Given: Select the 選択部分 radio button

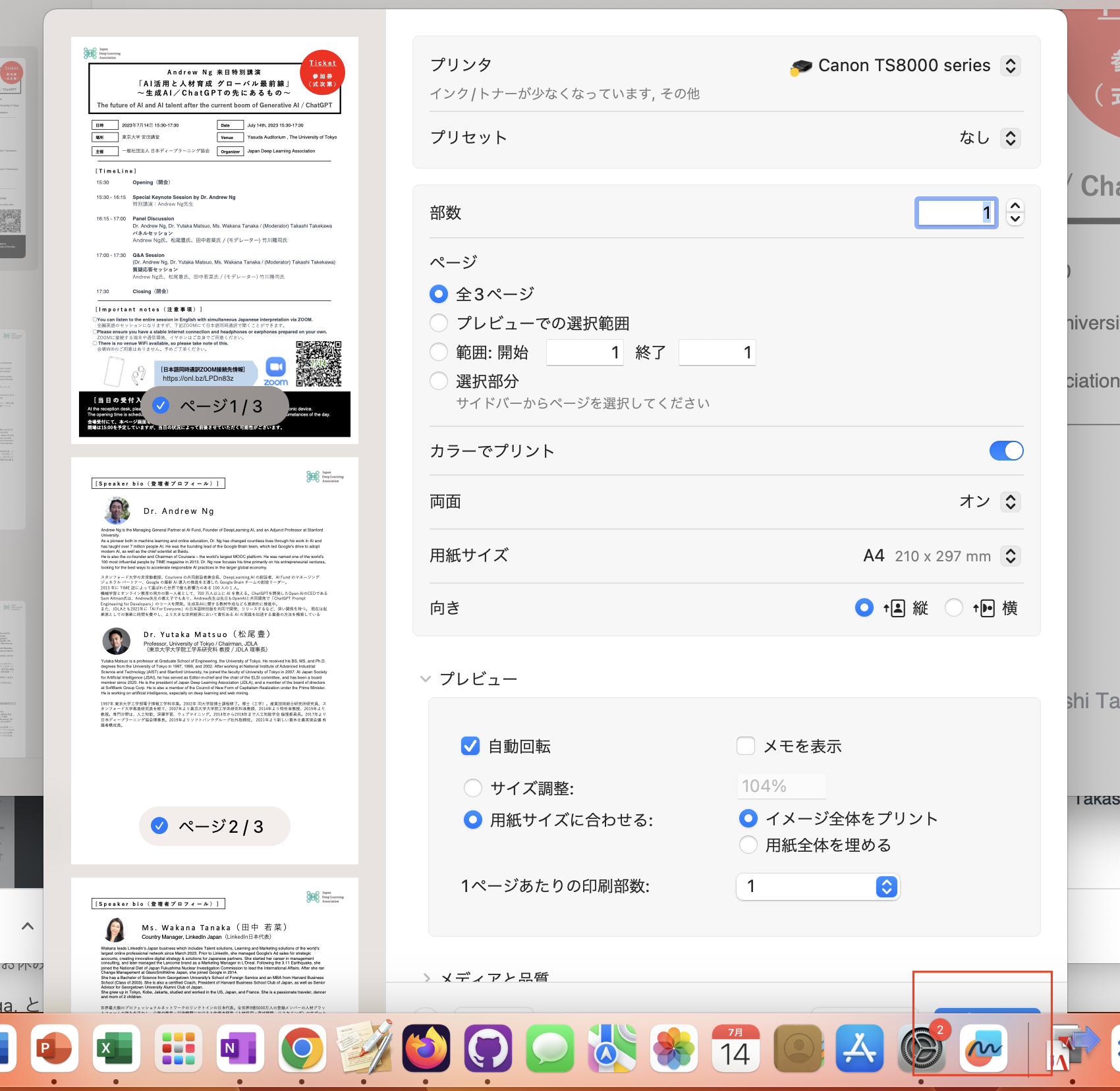Looking at the screenshot, I should click(439, 381).
